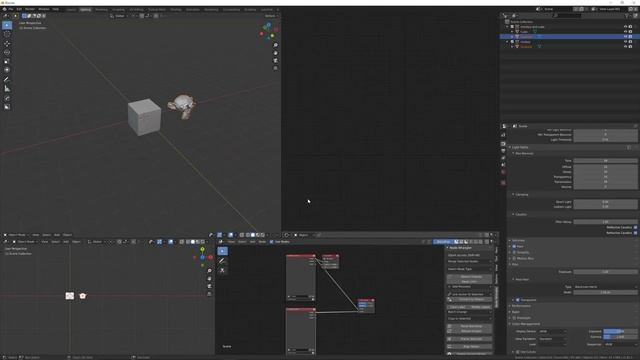The width and height of the screenshot is (640, 360).
Task: Select the node editor Links Cut tool
Action: coord(222,270)
